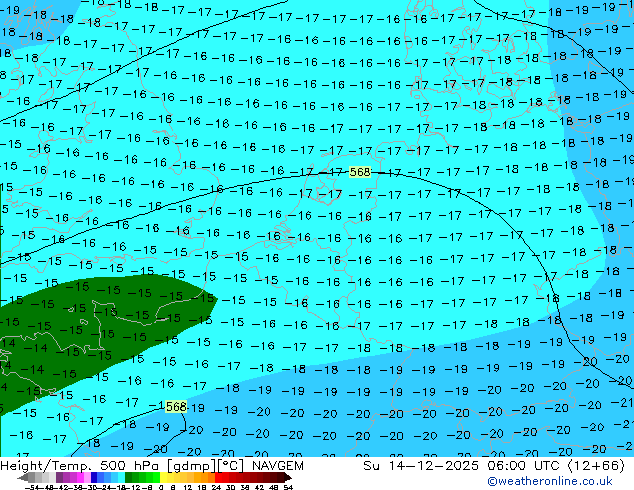
Task: Click the lower 568 contour label
Action: point(175,407)
